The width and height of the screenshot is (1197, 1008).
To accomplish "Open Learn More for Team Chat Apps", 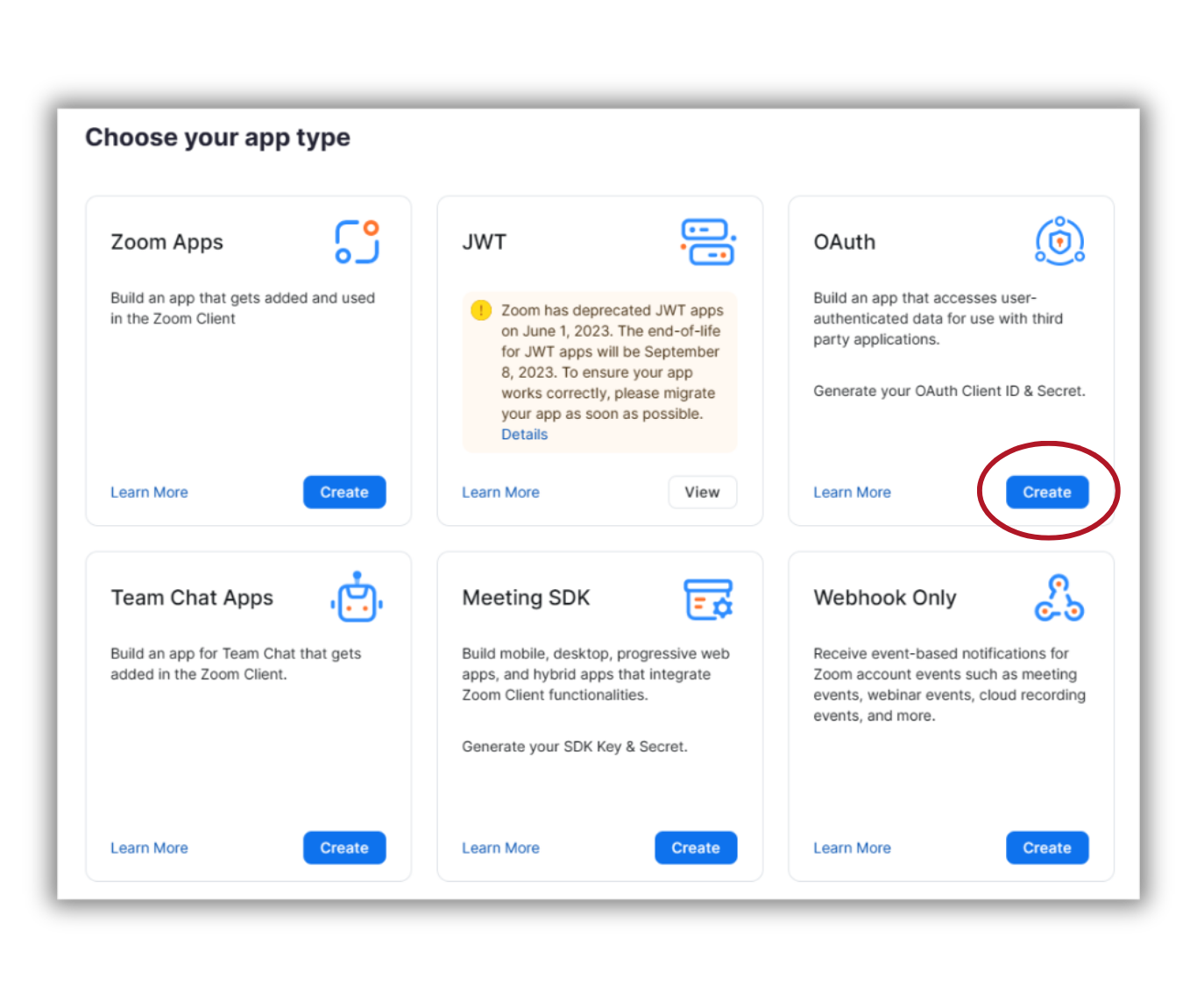I will coord(149,848).
